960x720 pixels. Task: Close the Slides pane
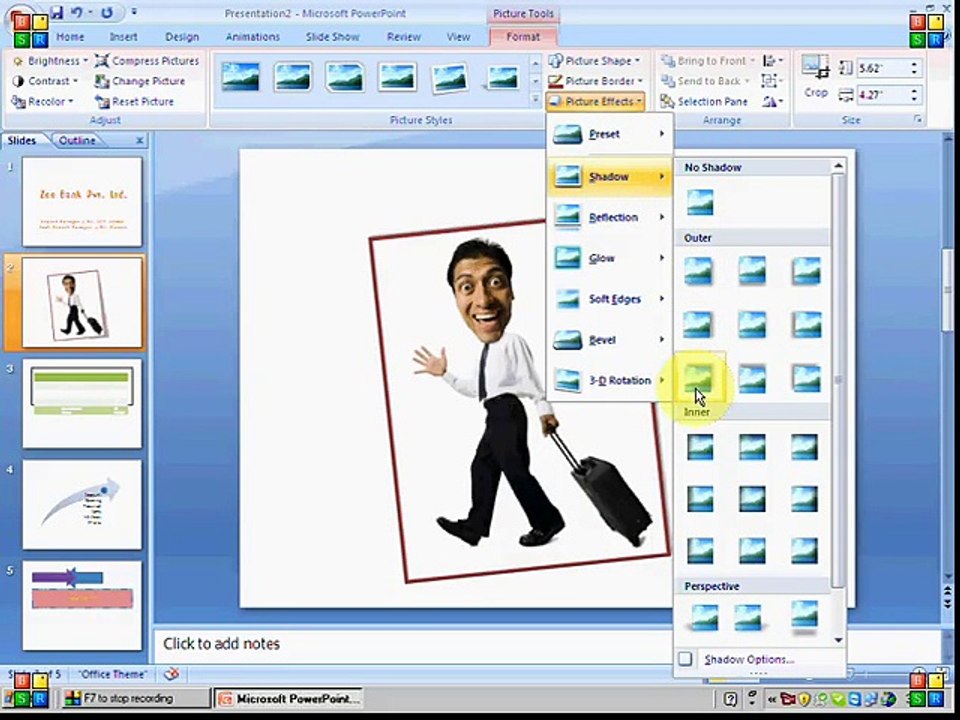[140, 140]
